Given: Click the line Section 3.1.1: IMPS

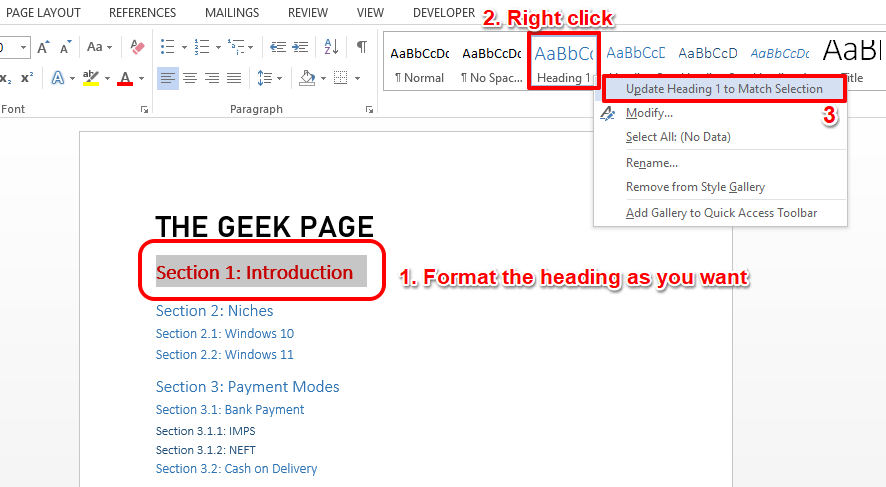Looking at the screenshot, I should (x=206, y=431).
